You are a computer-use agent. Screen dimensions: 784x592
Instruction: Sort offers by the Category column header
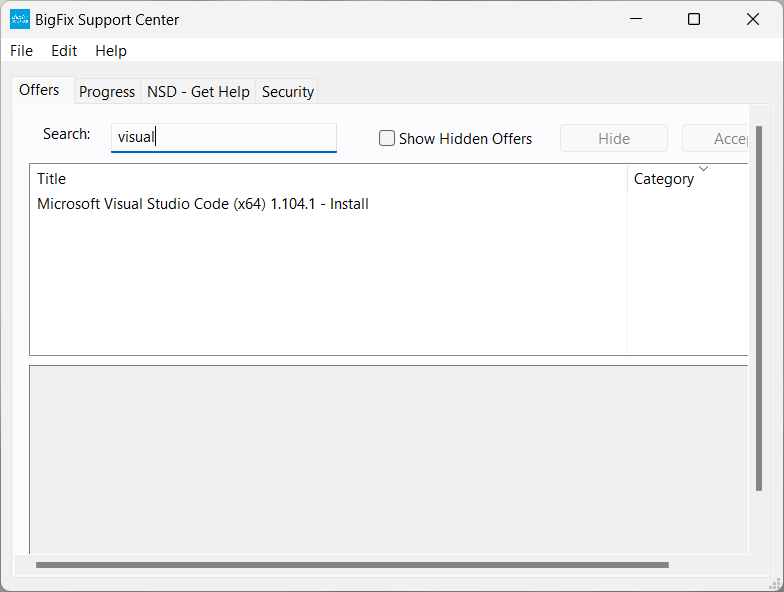pyautogui.click(x=664, y=179)
